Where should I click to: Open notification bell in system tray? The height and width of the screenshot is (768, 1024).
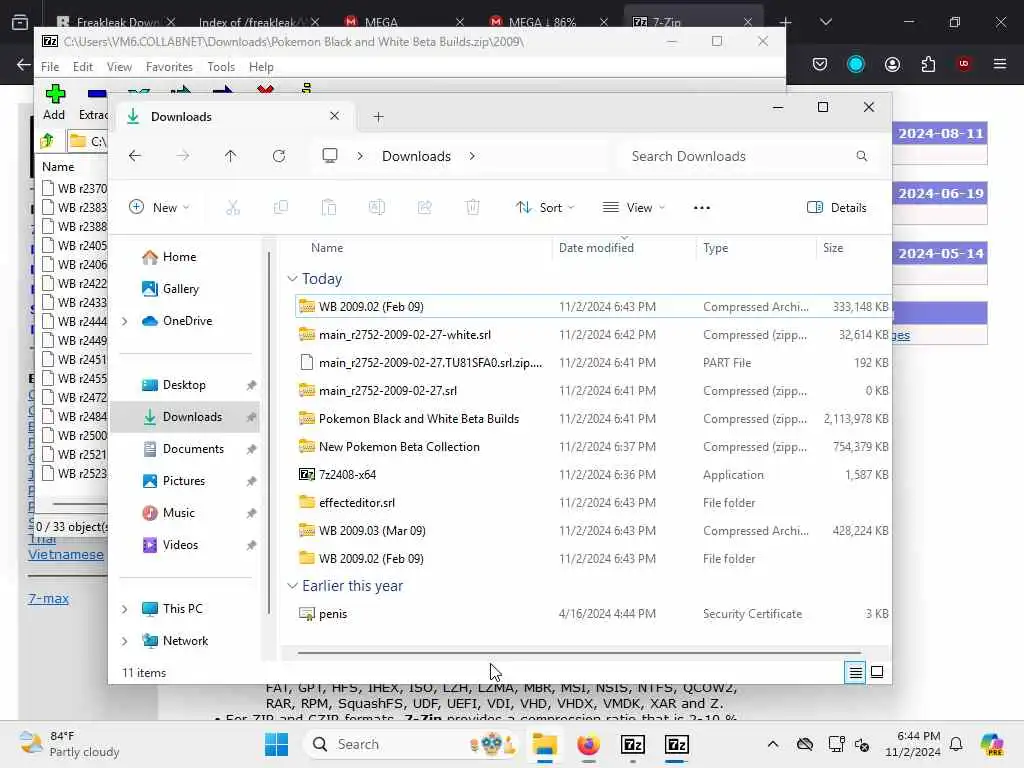pyautogui.click(x=956, y=744)
